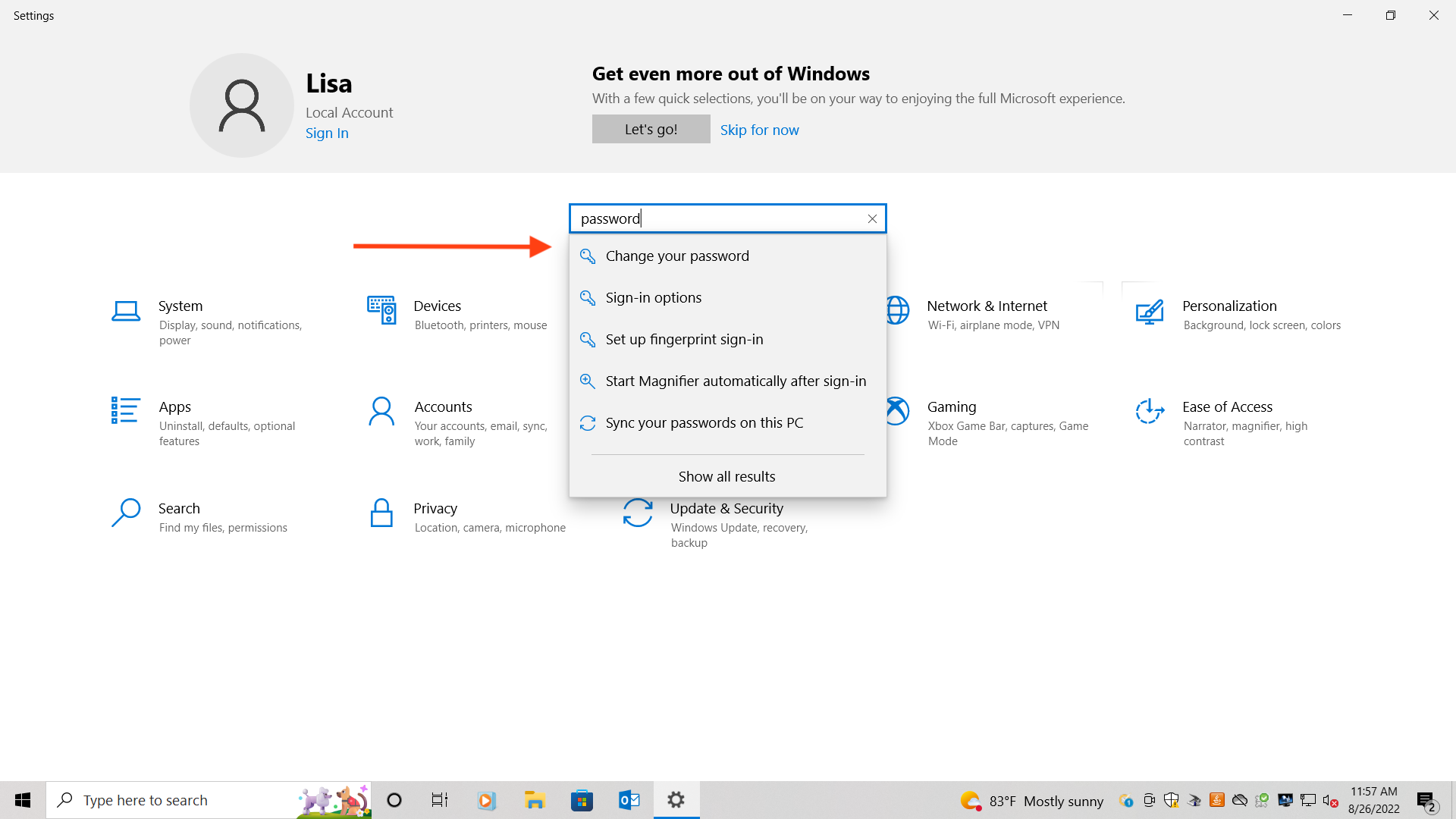Click the muted speaker volume tray icon
Image resolution: width=1456 pixels, height=819 pixels.
pos(1330,801)
